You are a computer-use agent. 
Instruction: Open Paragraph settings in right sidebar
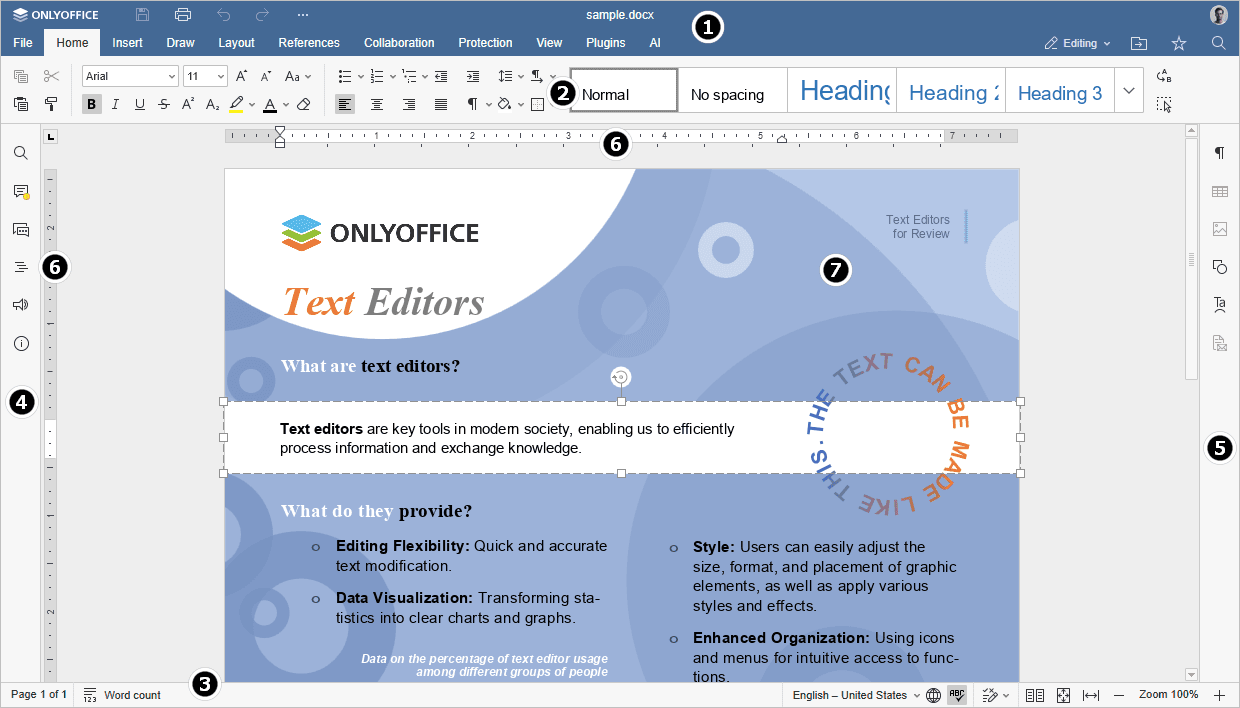(1219, 153)
